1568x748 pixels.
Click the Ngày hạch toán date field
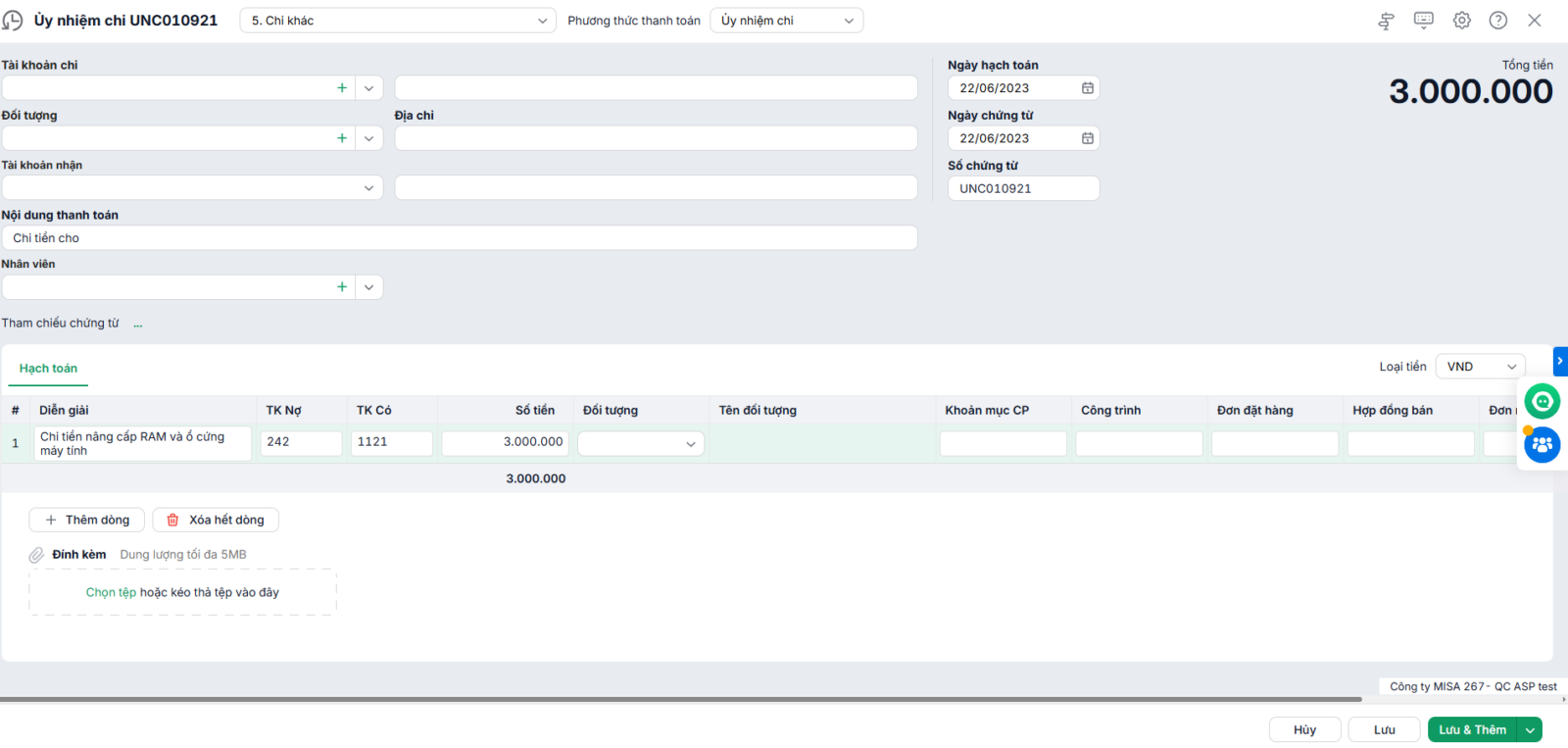click(x=1023, y=88)
